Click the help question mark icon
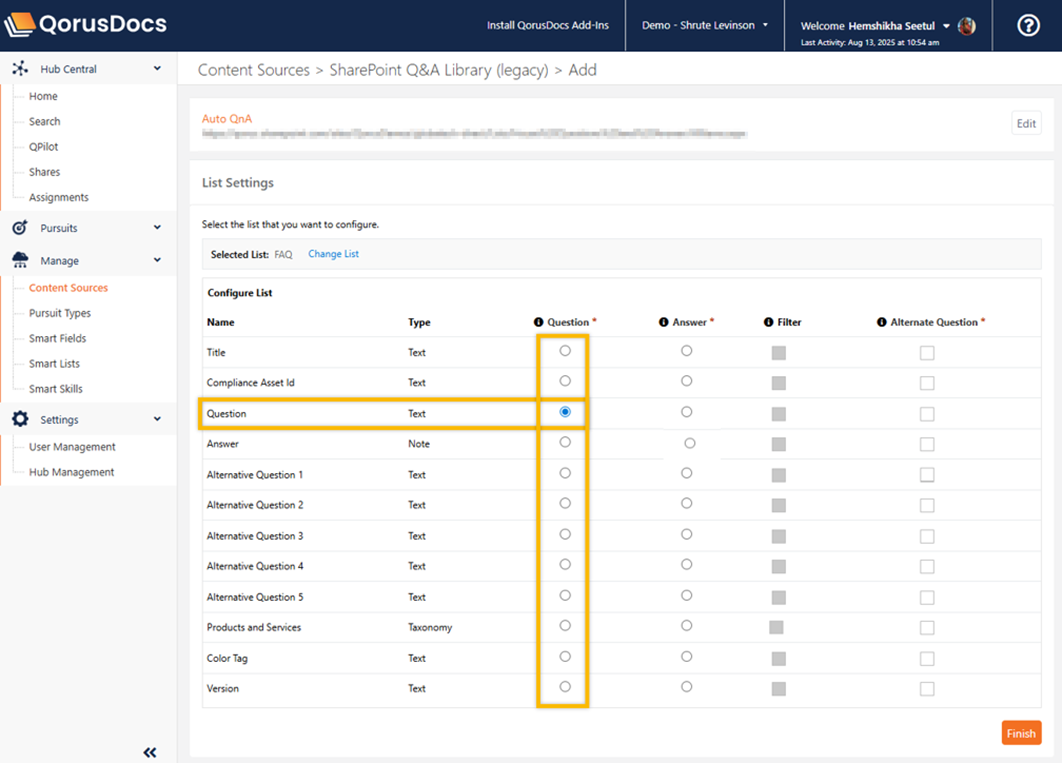The image size is (1062, 763). [1028, 26]
